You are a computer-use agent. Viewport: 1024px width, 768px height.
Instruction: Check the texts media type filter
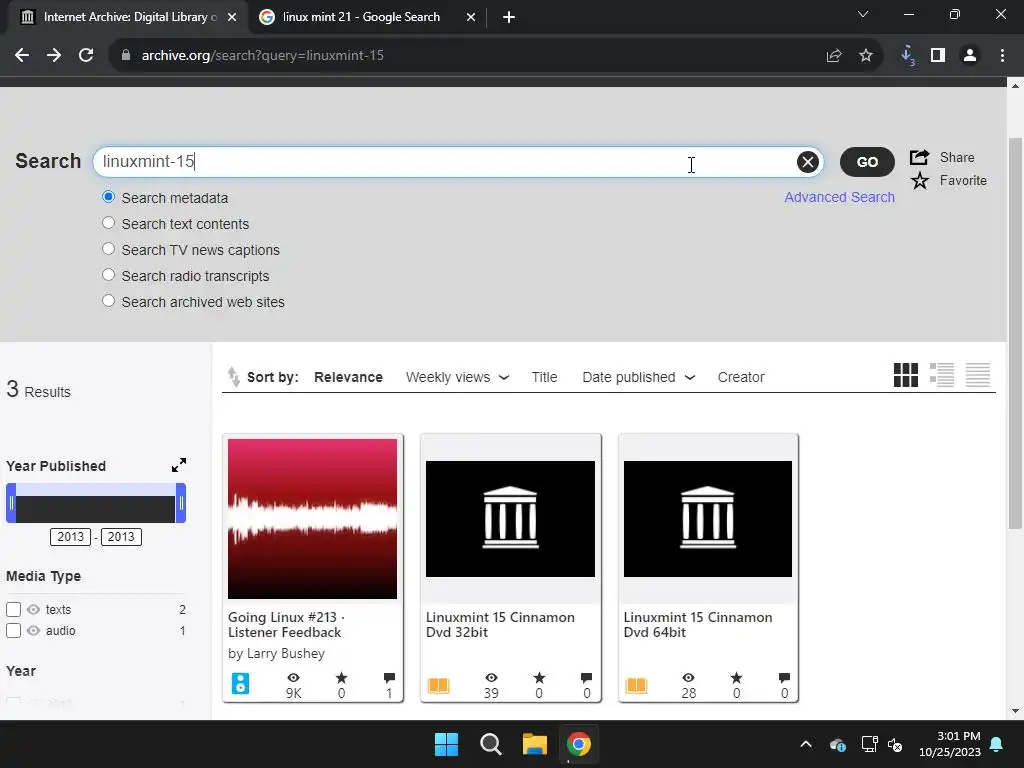[x=13, y=609]
